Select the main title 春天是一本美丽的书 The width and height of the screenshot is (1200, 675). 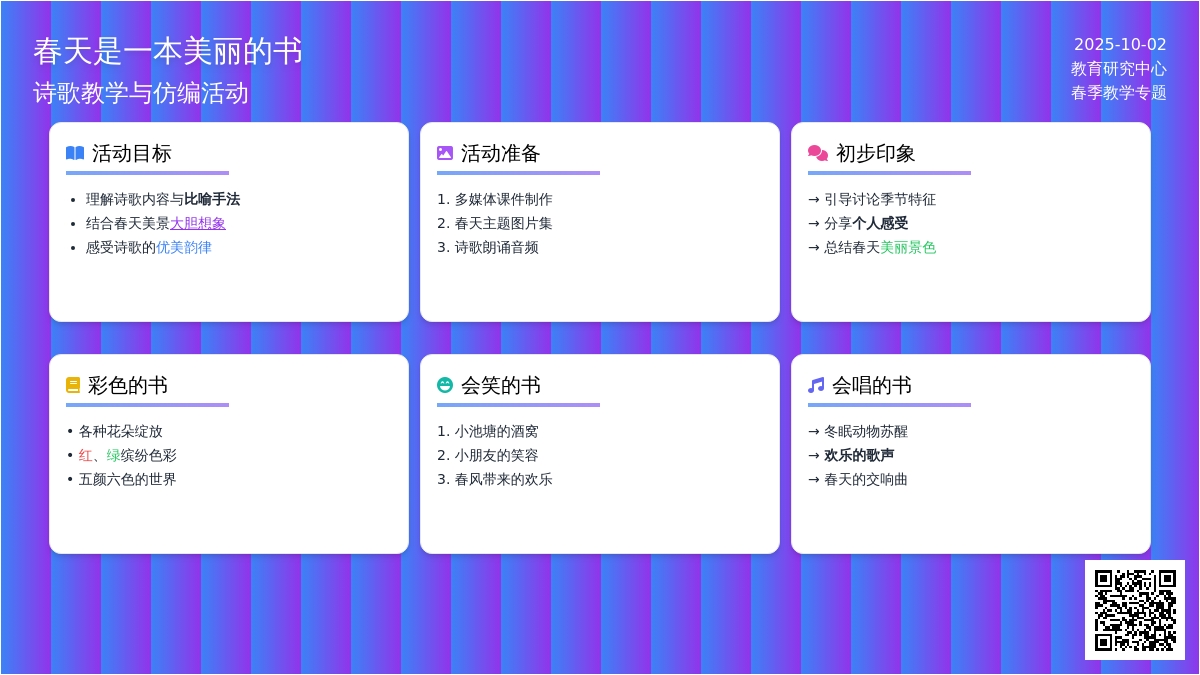(168, 51)
